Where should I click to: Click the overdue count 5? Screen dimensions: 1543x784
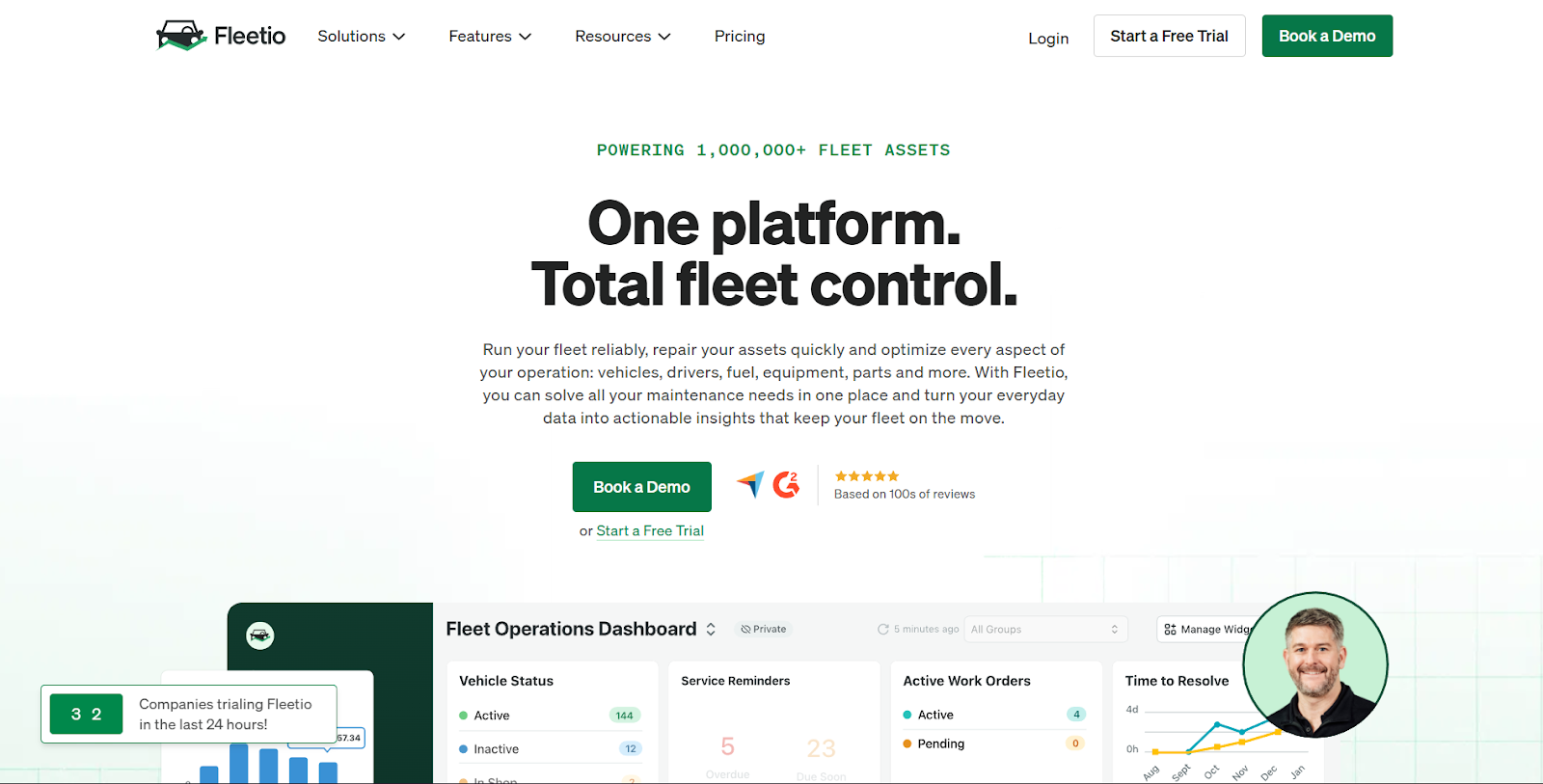pos(728,746)
